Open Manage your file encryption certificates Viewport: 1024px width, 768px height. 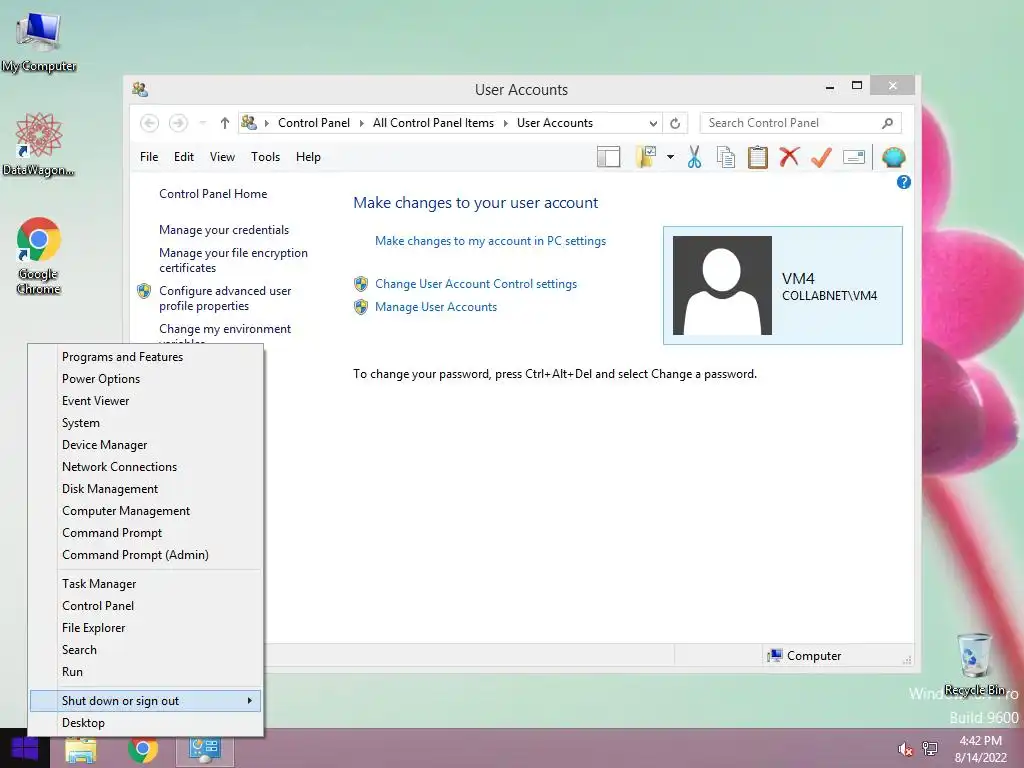pos(233,260)
